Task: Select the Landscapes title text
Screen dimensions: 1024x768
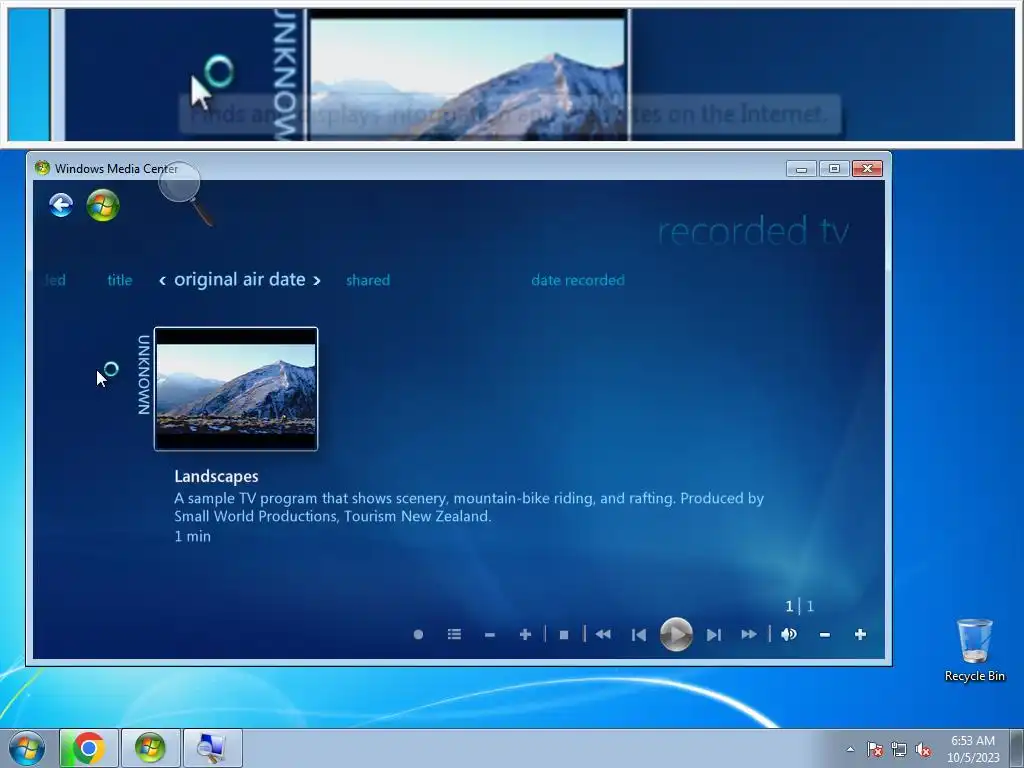Action: [x=216, y=476]
